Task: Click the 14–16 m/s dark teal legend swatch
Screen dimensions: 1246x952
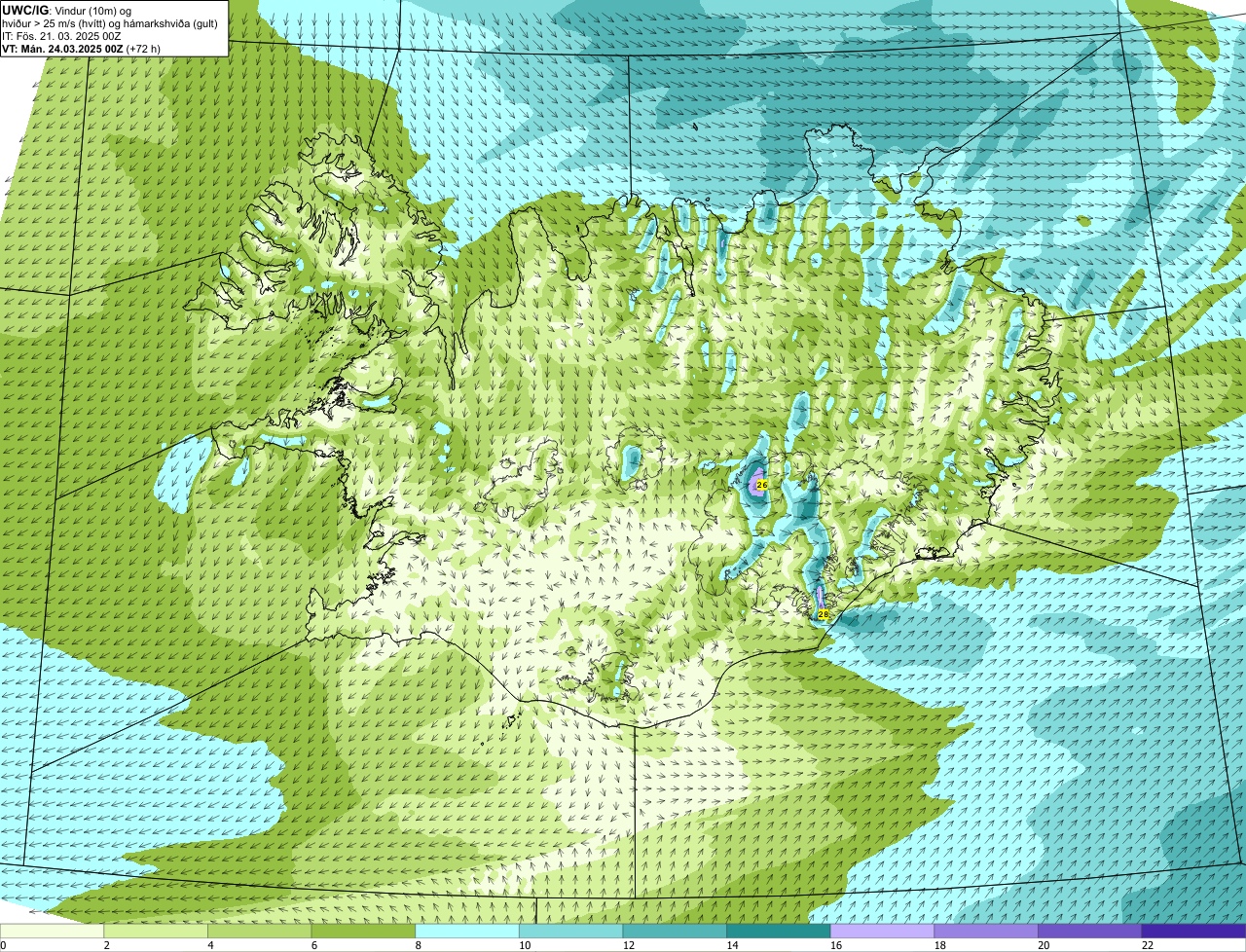Action: 779,931
